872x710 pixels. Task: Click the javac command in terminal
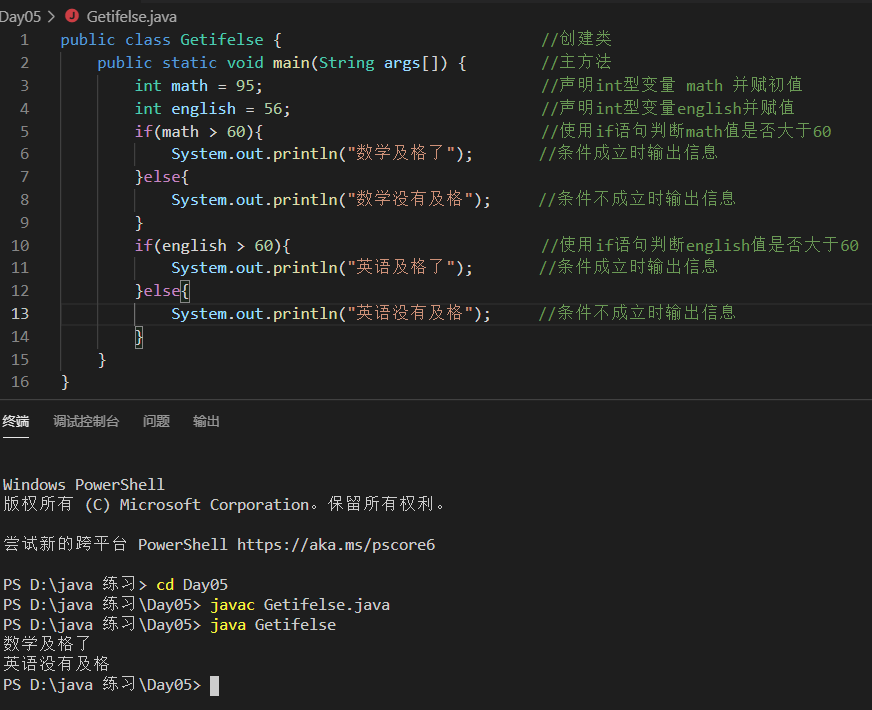232,605
